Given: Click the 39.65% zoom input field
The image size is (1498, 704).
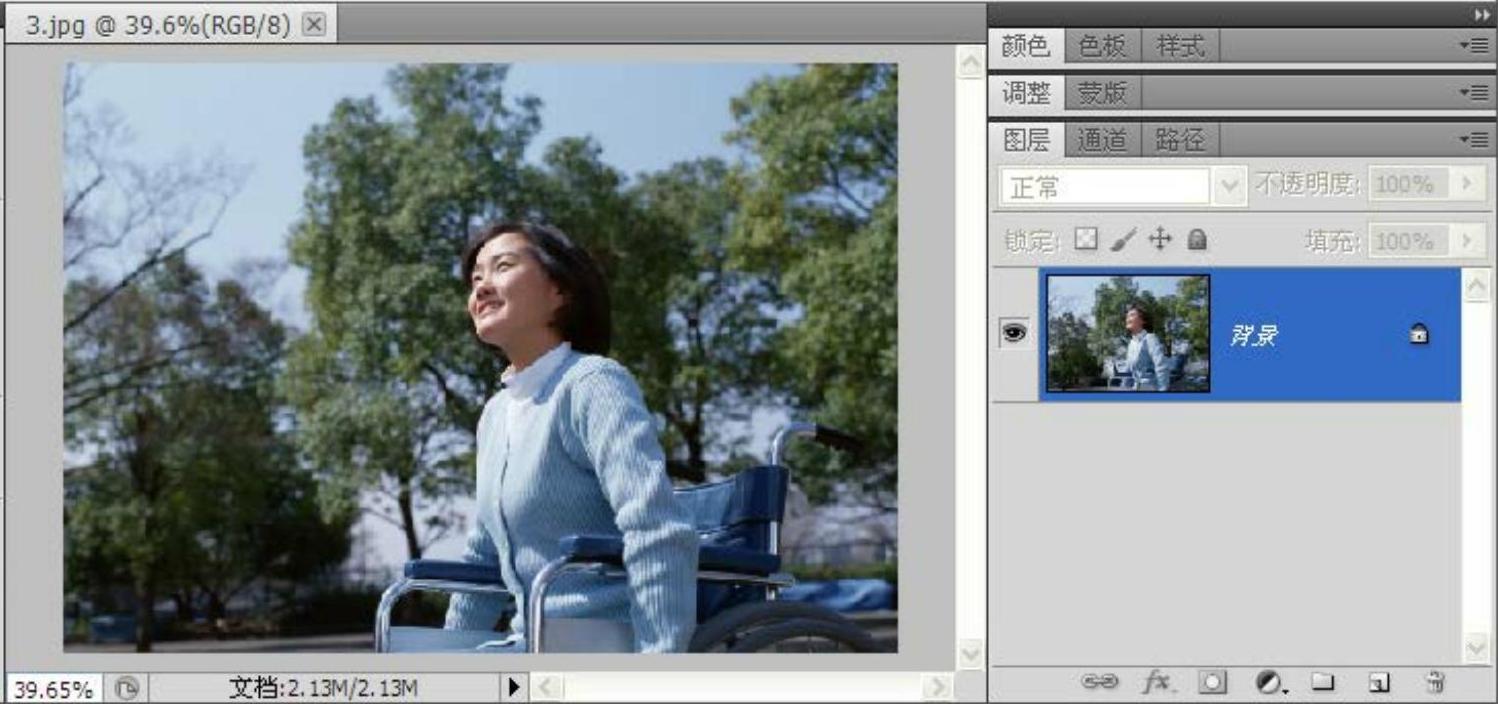Looking at the screenshot, I should click(x=54, y=689).
